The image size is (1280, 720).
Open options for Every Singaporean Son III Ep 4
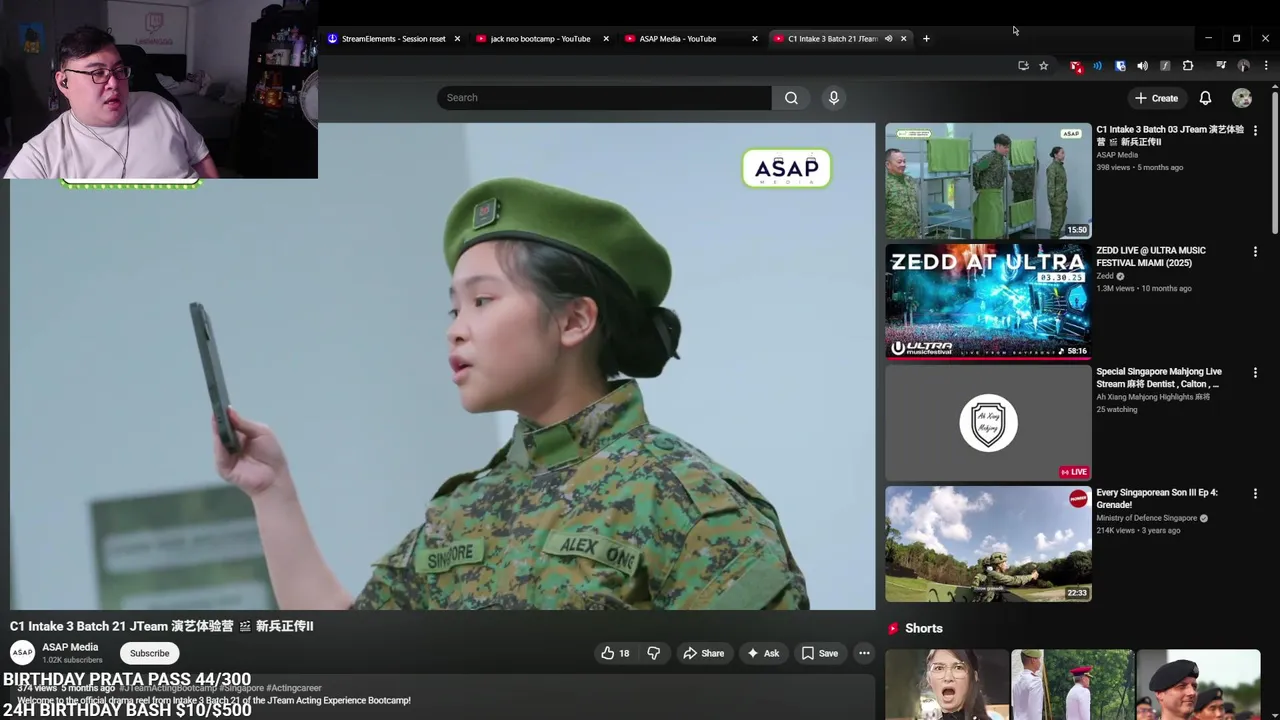(x=1255, y=494)
